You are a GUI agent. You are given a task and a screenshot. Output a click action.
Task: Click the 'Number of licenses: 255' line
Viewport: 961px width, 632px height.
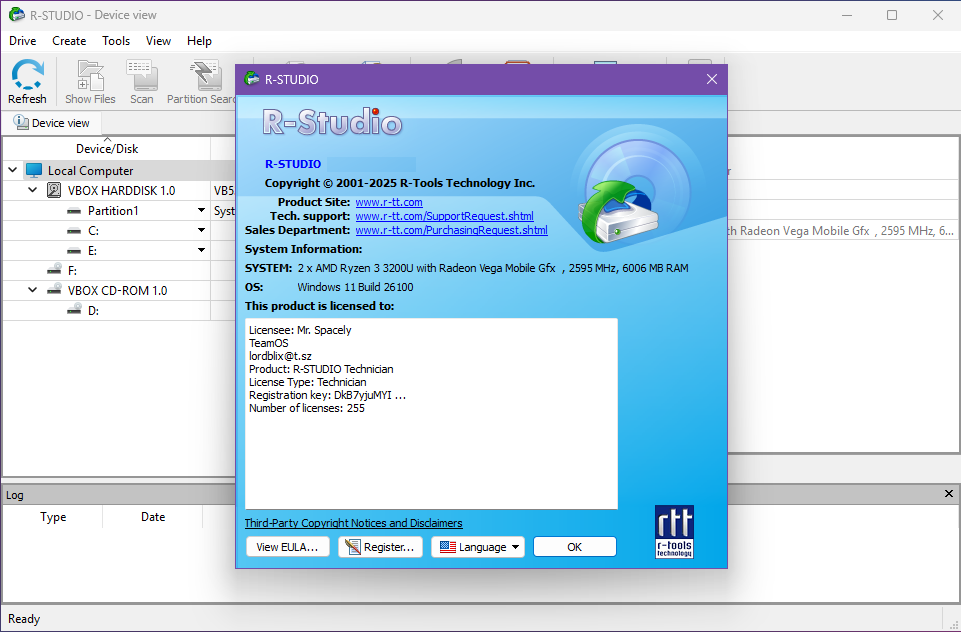click(x=306, y=408)
